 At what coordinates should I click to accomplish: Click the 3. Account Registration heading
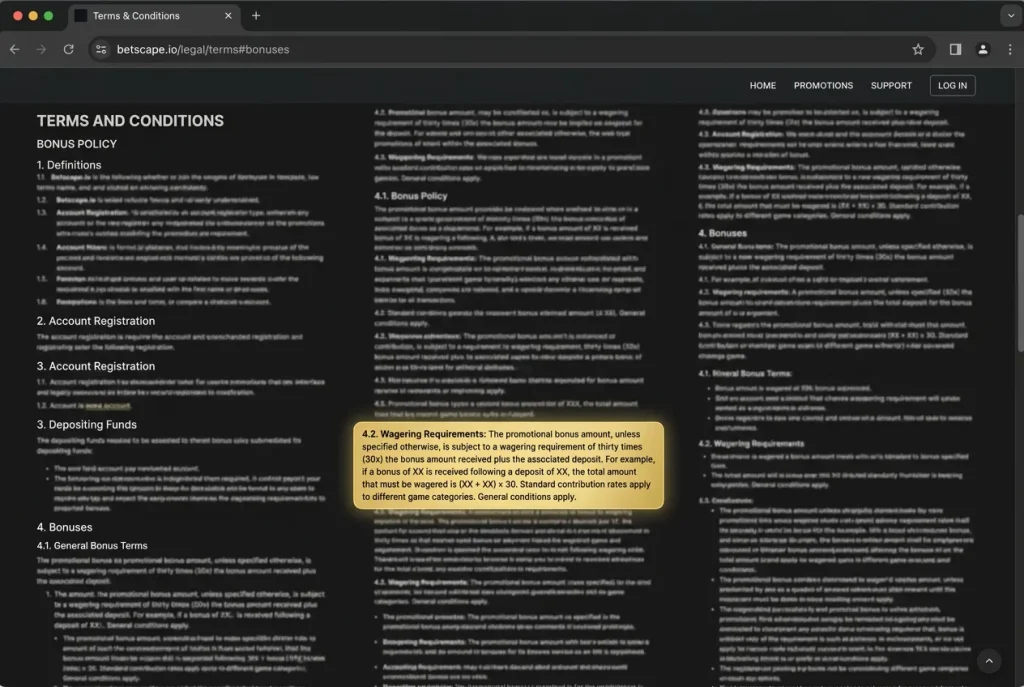coord(95,366)
